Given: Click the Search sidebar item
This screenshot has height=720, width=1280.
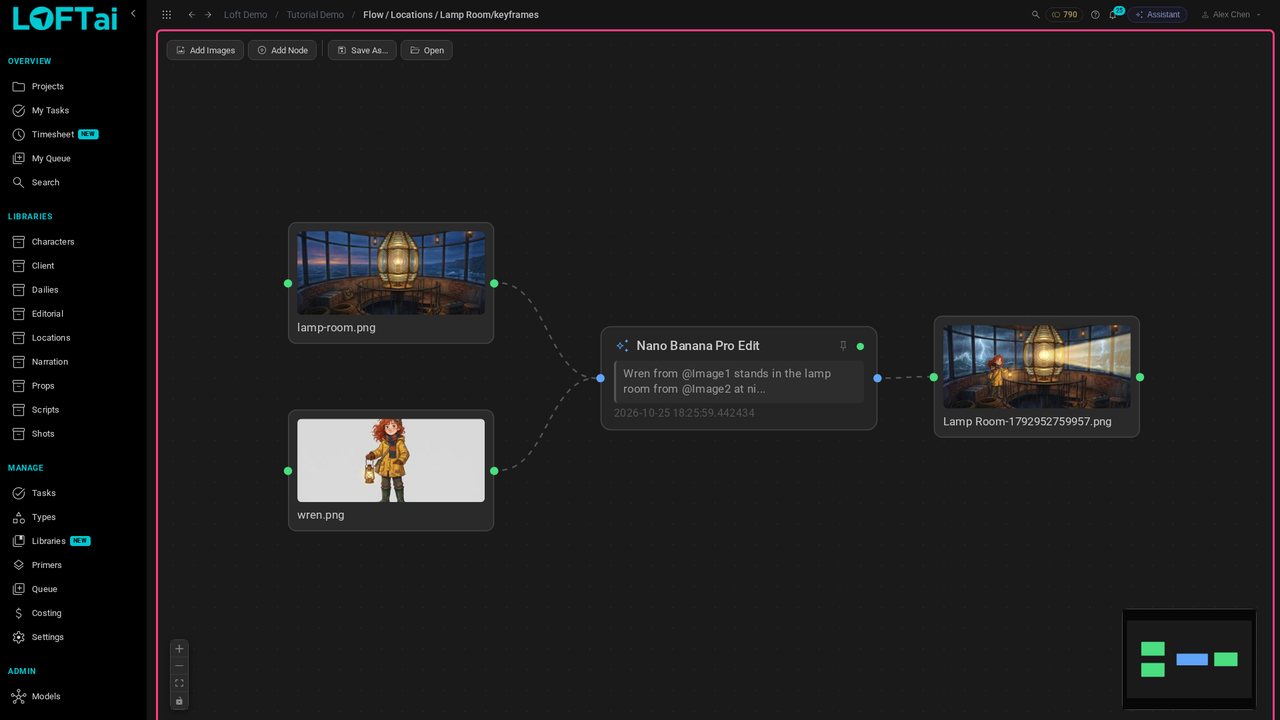Looking at the screenshot, I should (45, 183).
